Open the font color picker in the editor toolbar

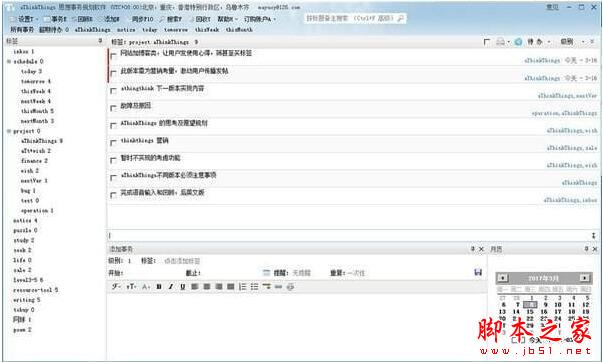pyautogui.click(x=146, y=287)
